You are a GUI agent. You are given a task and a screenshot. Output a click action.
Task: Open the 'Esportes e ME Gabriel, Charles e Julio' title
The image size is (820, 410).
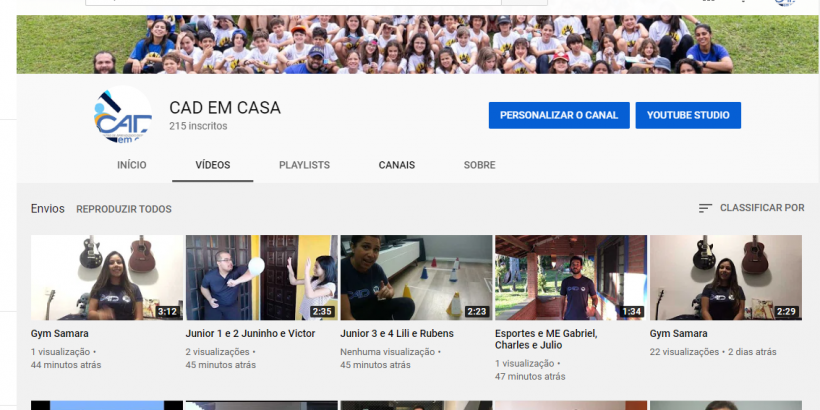546,340
